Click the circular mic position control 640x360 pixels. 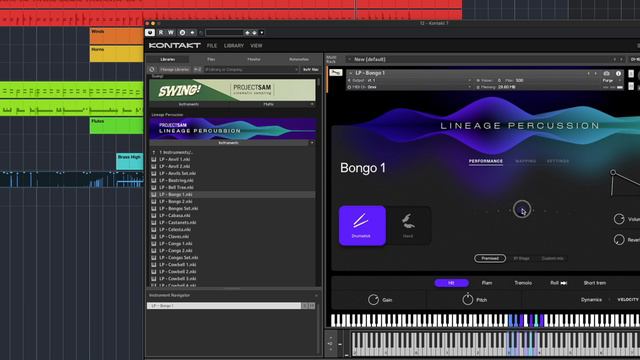pyautogui.click(x=522, y=210)
